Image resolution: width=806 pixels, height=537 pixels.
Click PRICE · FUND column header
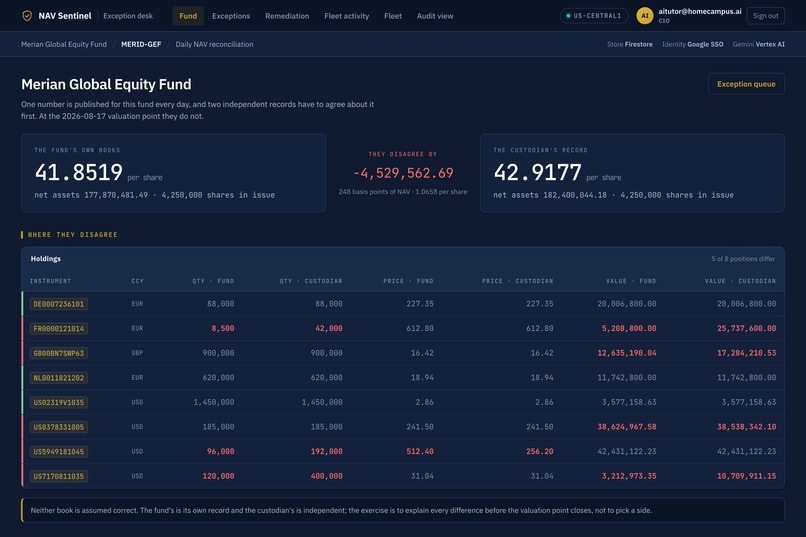[408, 281]
